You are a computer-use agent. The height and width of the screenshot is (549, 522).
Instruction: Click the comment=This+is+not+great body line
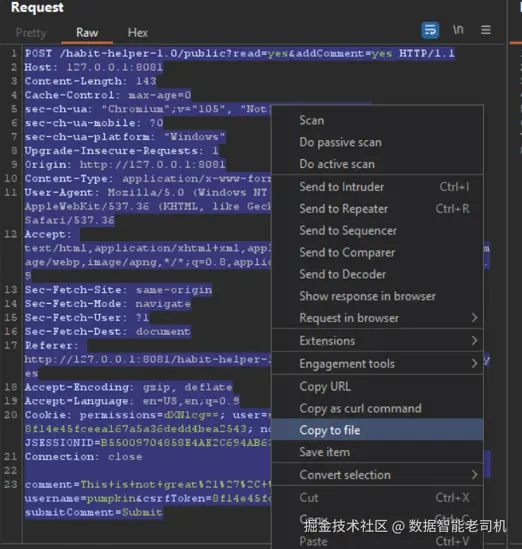pyautogui.click(x=148, y=485)
